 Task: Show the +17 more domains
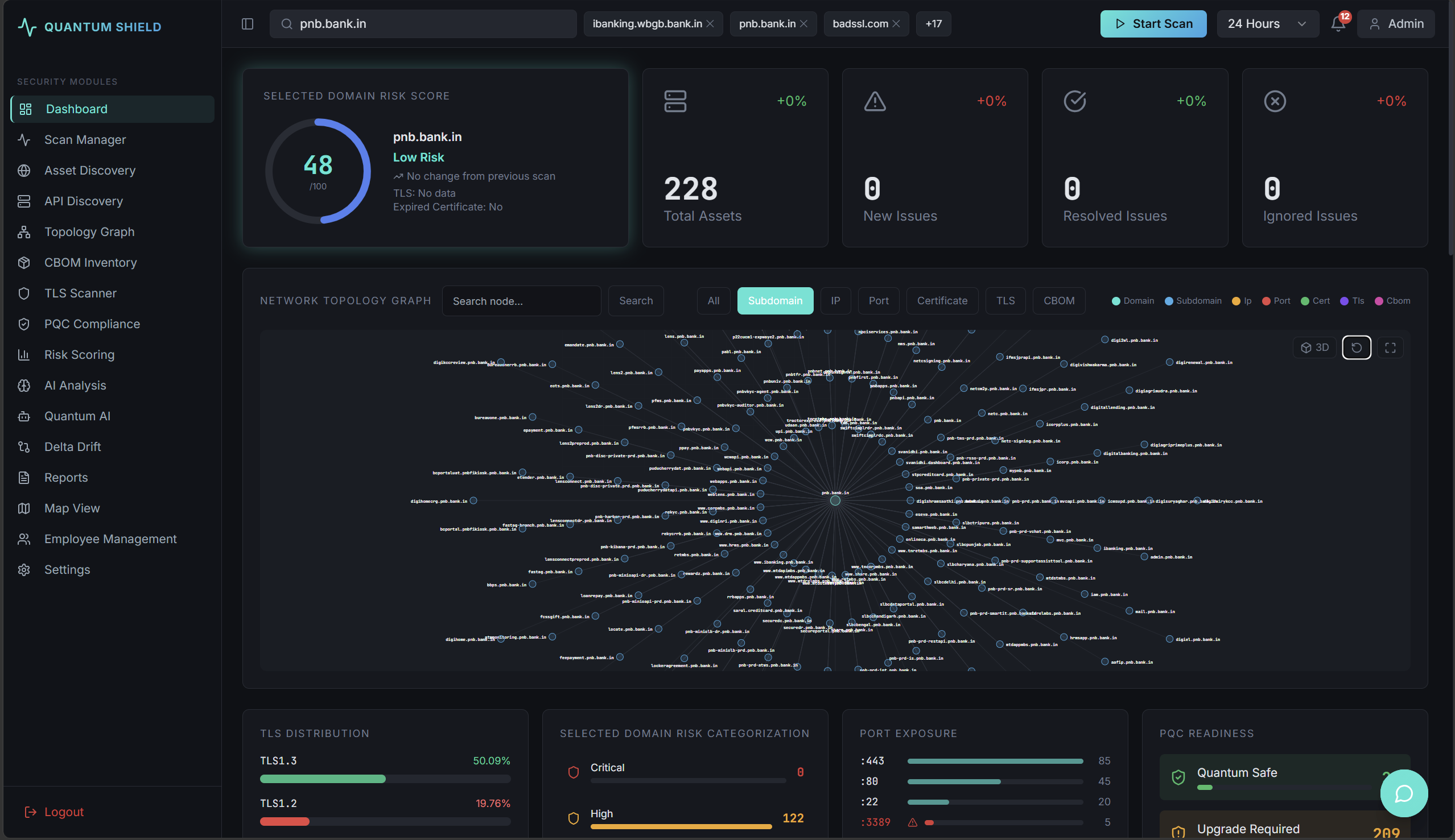(x=933, y=24)
